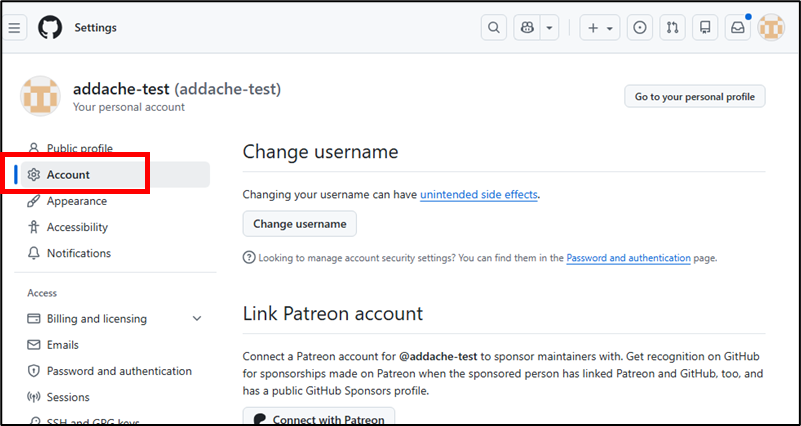801x426 pixels.
Task: Go to Notifications settings in sidebar
Action: pos(79,253)
